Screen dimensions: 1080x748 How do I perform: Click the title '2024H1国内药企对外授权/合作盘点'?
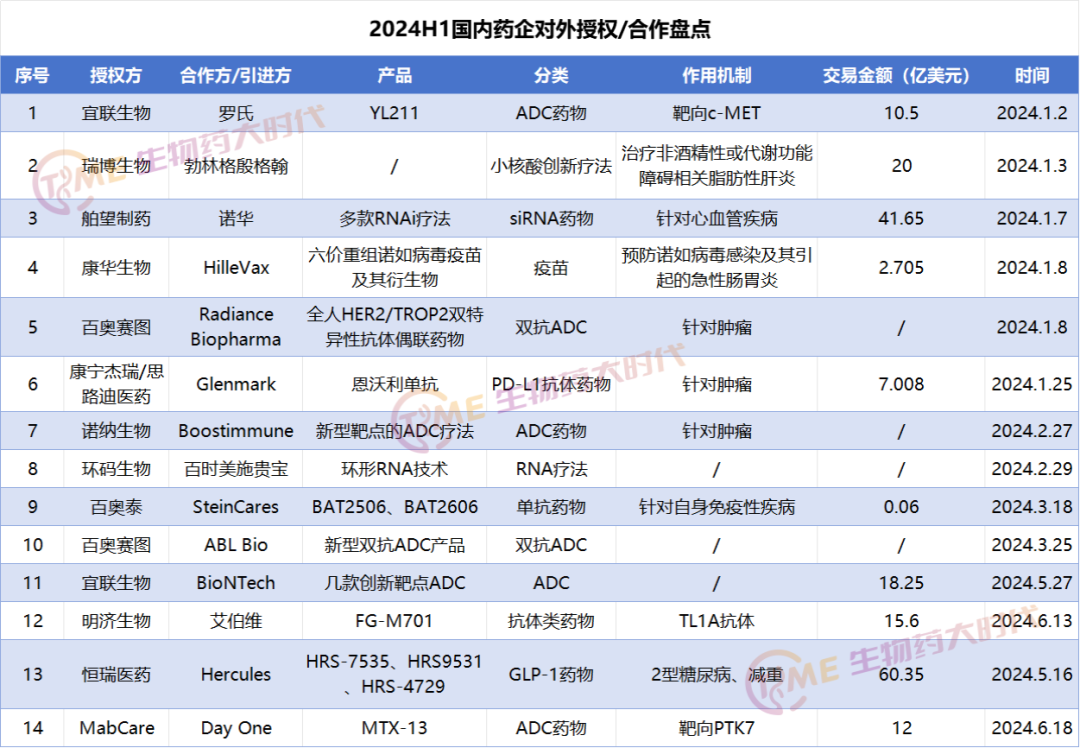click(540, 29)
